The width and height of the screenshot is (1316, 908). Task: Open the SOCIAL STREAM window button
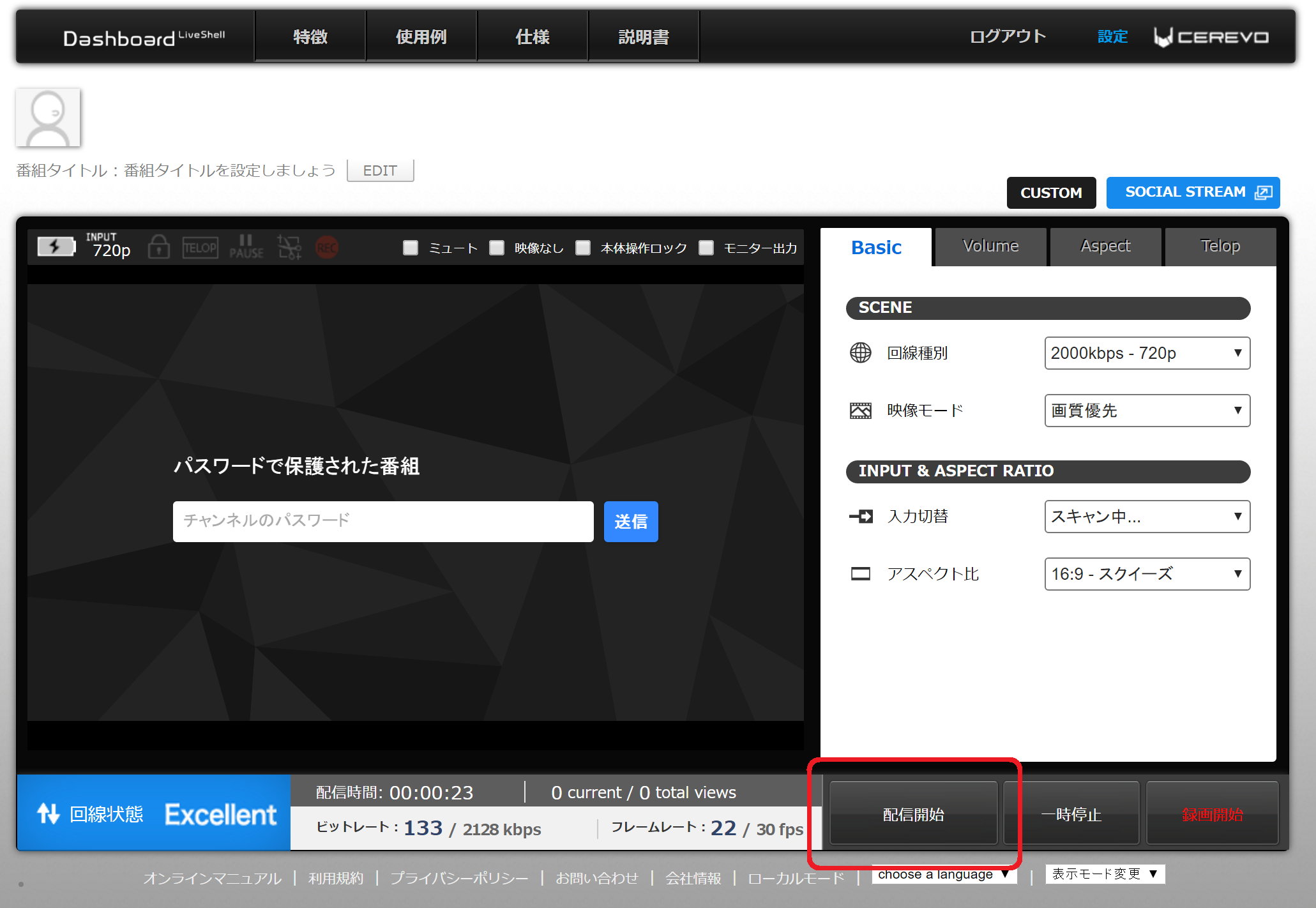[x=1193, y=192]
